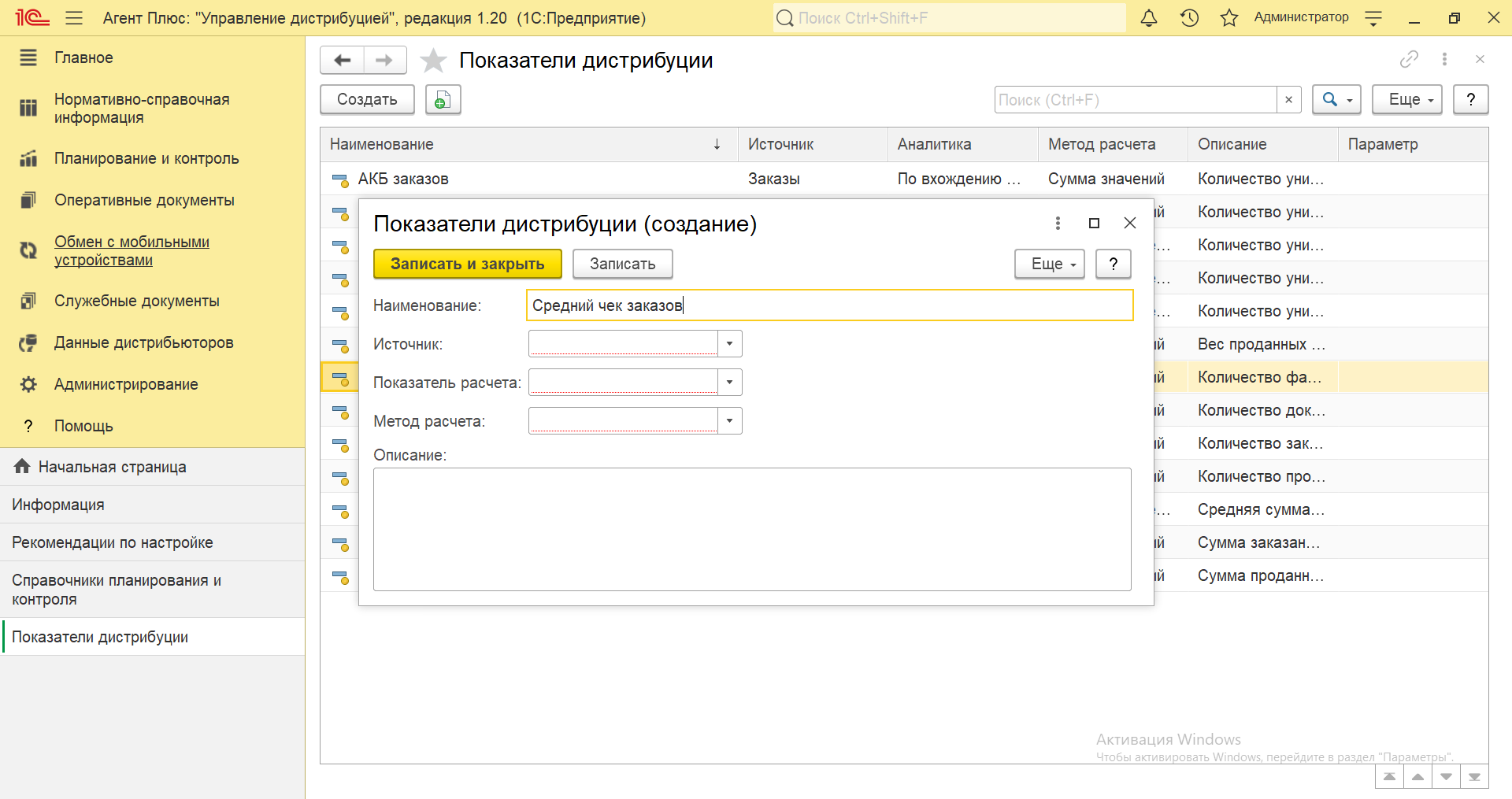Open the service settings menu beside Администратор
This screenshot has width=1512, height=799.
click(x=1373, y=18)
